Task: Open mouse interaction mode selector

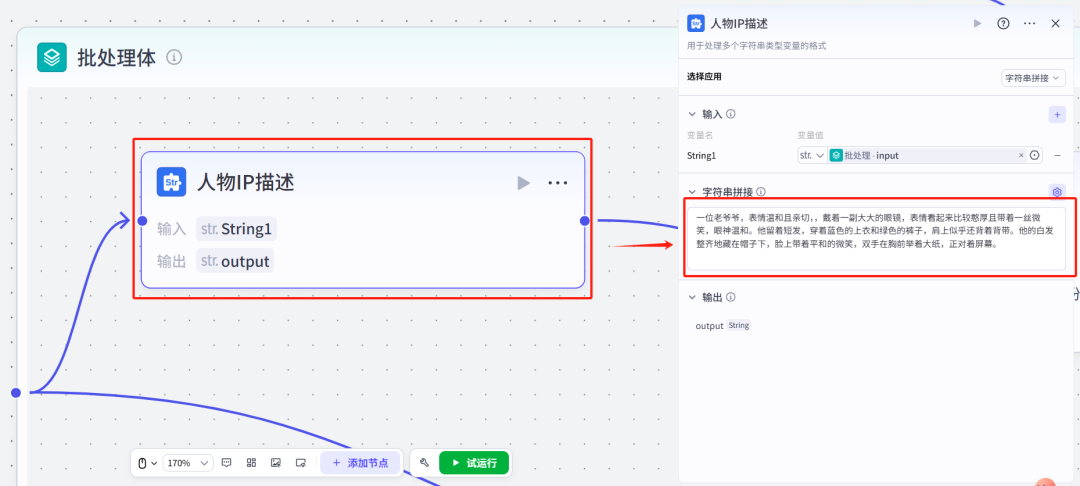Action: coord(147,463)
